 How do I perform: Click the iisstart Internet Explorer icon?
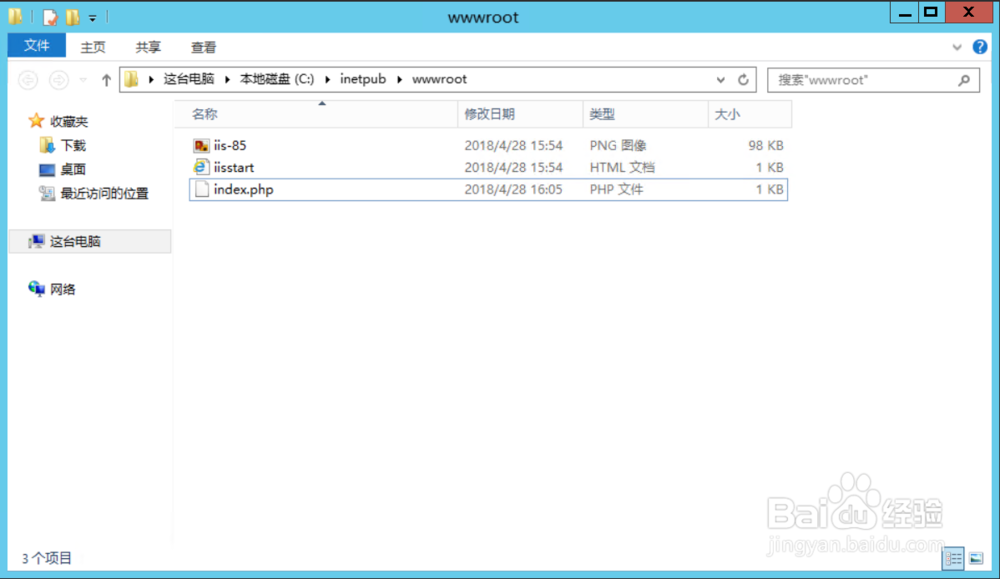pos(201,167)
